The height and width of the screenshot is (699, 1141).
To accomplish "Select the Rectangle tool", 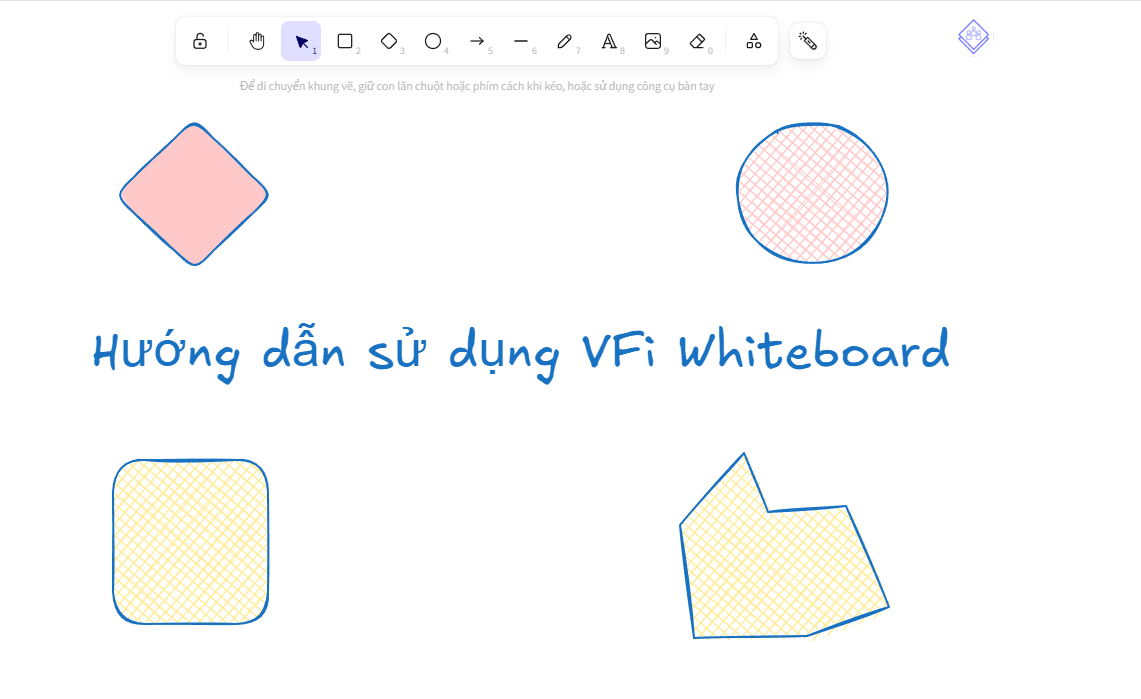I will pyautogui.click(x=345, y=41).
